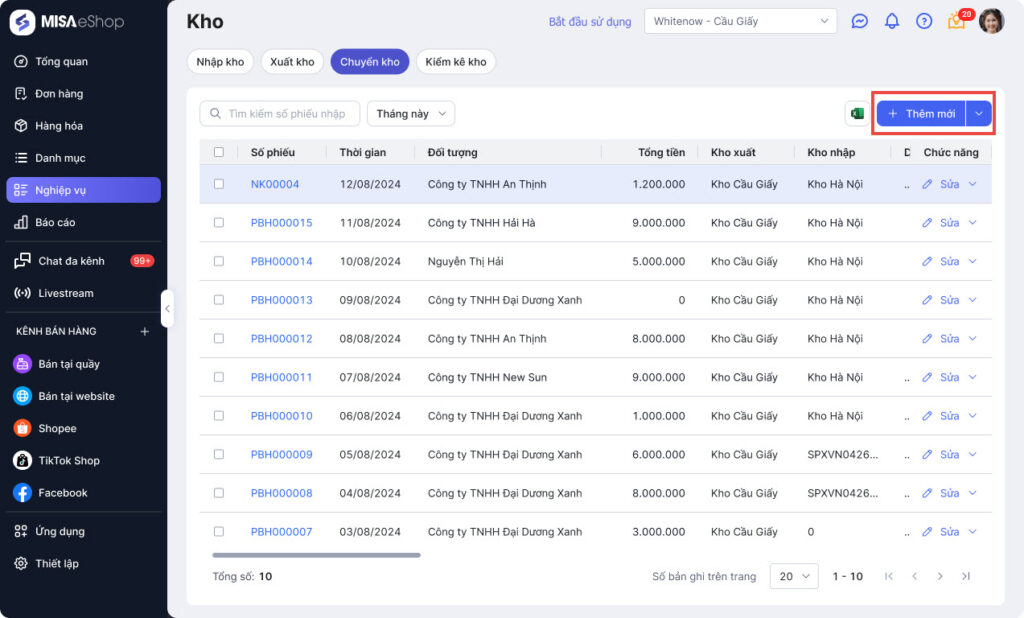Screen dimensions: 1024x618
Task: Open the messenger chat icon in header
Action: click(859, 21)
